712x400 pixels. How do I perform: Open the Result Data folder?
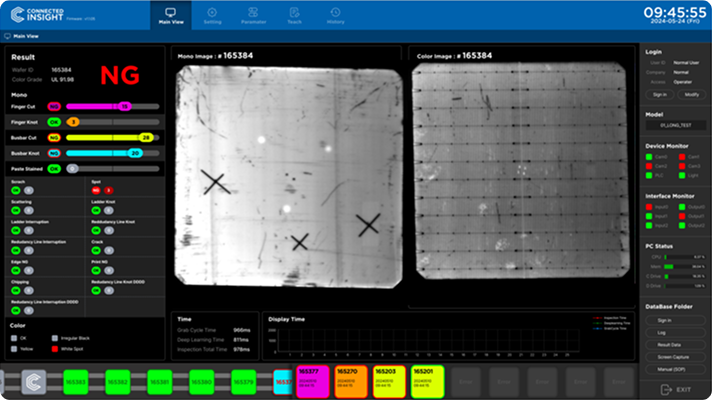(x=676, y=345)
